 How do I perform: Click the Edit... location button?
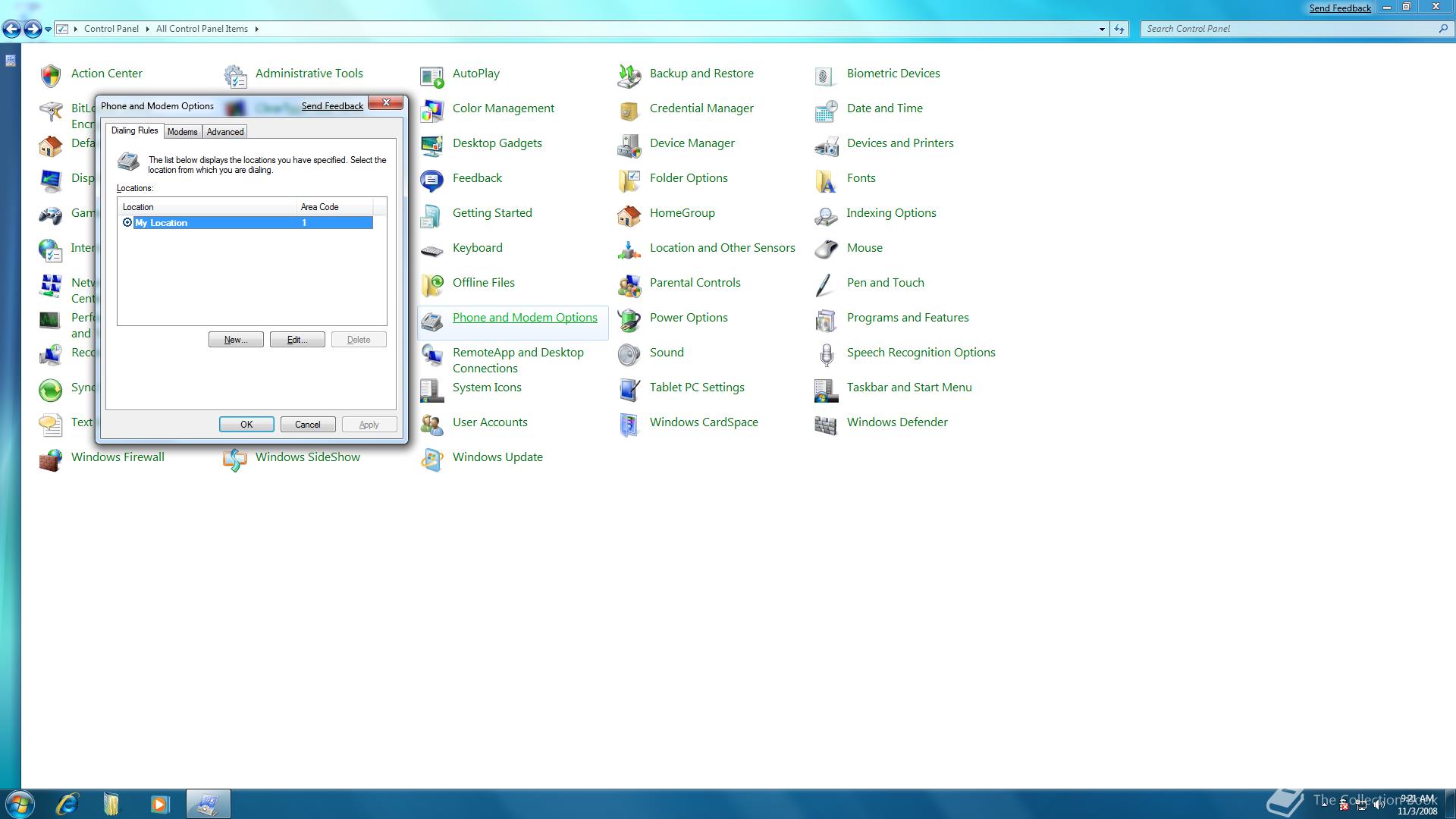pos(297,340)
